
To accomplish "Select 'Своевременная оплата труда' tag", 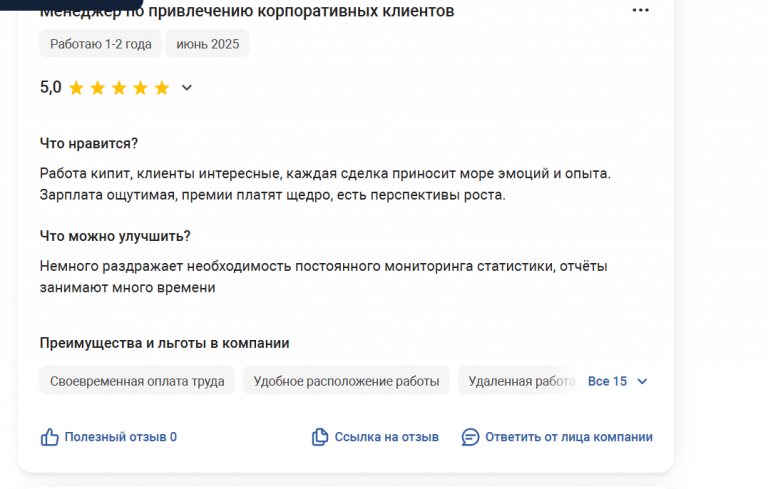I will 137,381.
